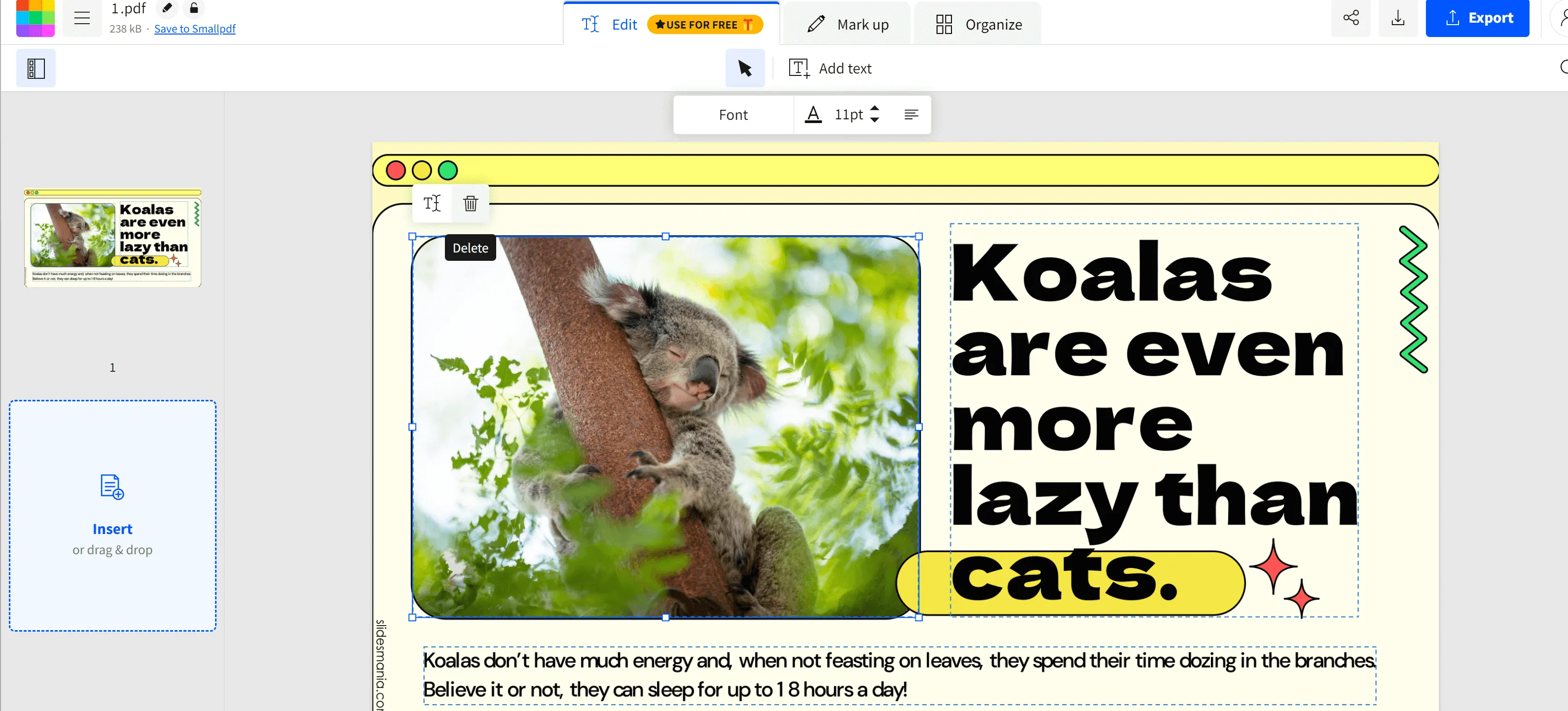
Task: Open Save to Smallpdf link
Action: click(x=195, y=29)
